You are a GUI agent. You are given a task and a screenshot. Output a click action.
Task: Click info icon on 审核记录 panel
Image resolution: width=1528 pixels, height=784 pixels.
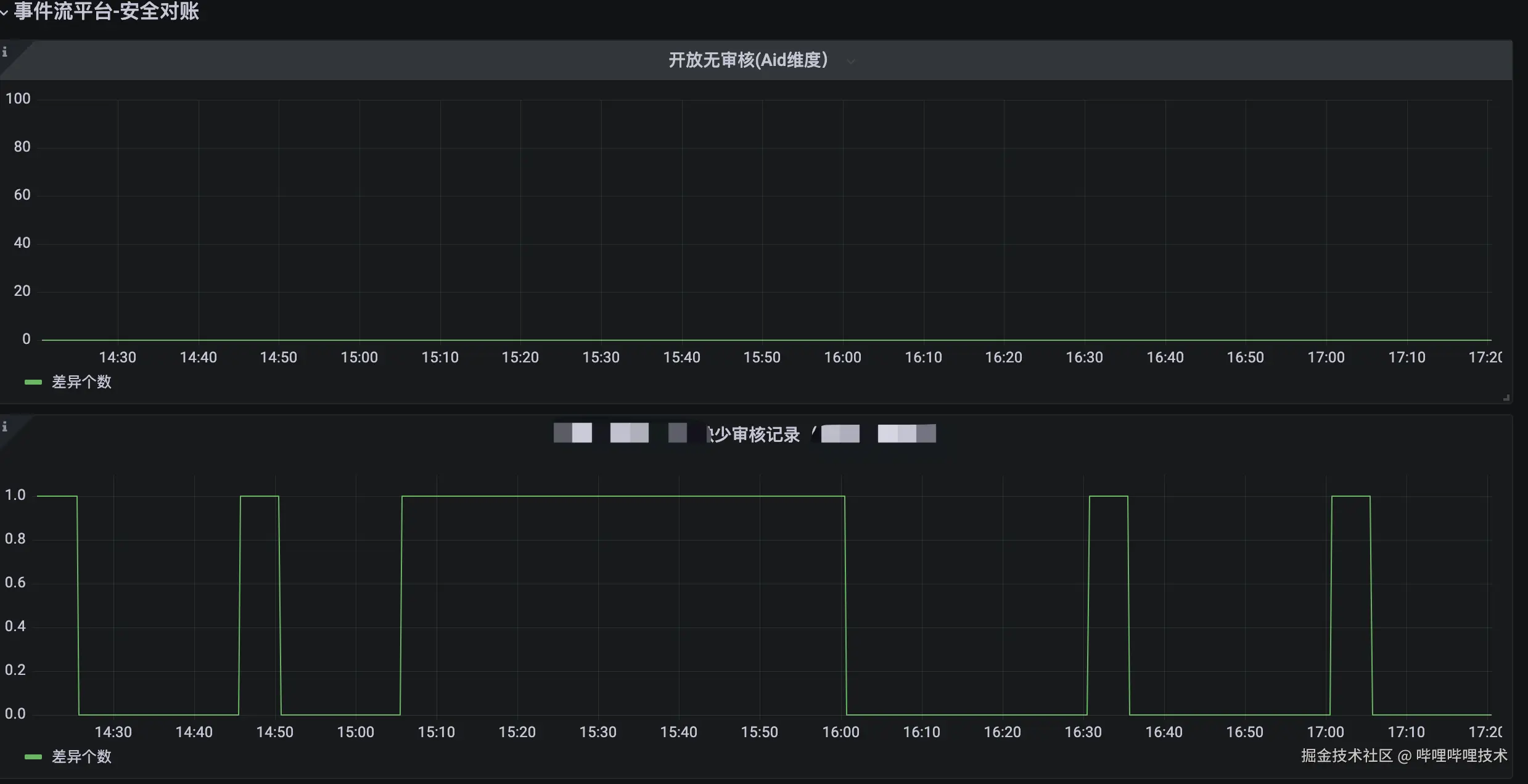(5, 427)
